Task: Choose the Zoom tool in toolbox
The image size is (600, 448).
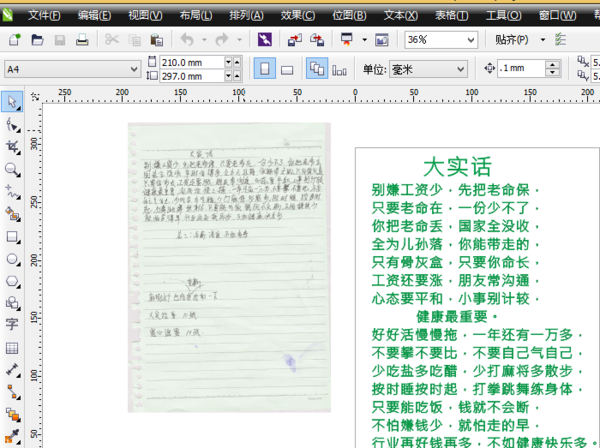Action: [x=12, y=169]
